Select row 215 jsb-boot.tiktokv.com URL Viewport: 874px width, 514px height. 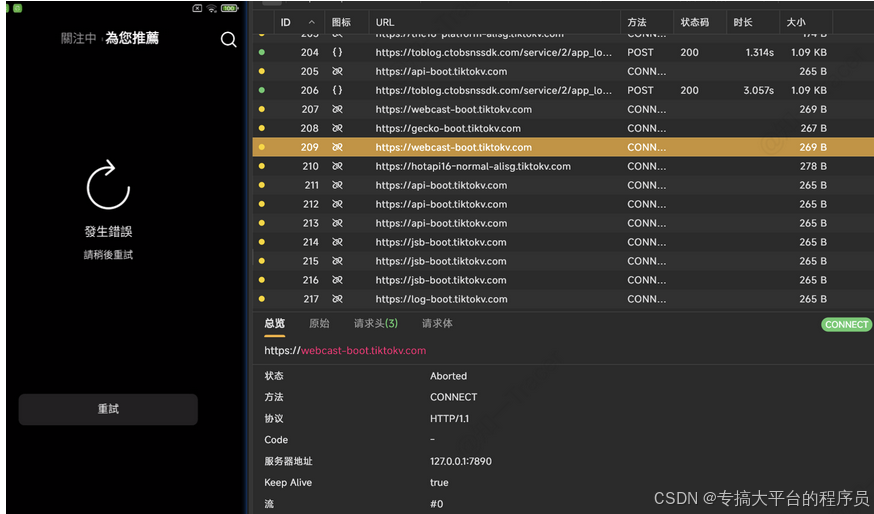[x=441, y=261]
